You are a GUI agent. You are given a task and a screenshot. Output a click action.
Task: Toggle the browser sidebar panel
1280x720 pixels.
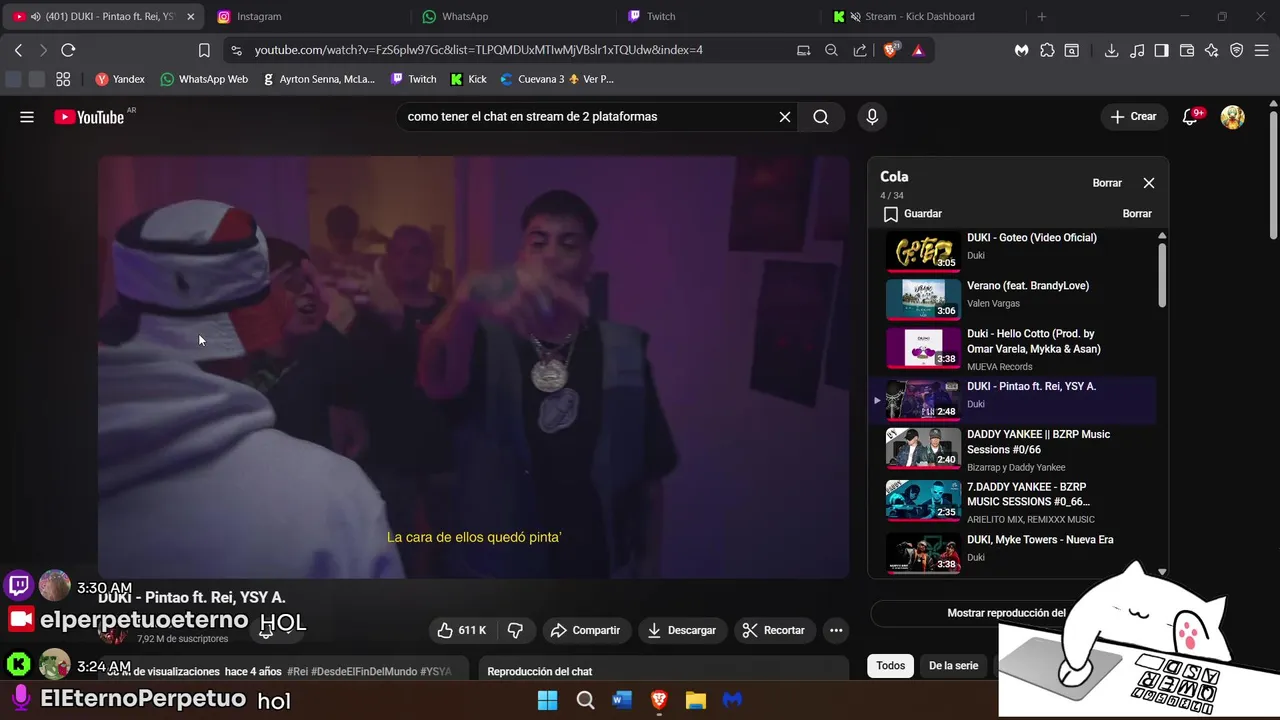1161,50
